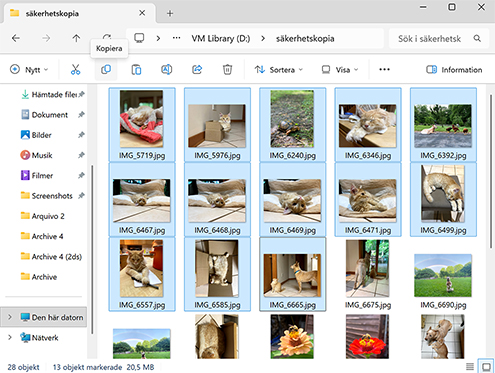Switch to the details list view icon
This screenshot has height=373, width=495.
click(x=470, y=367)
